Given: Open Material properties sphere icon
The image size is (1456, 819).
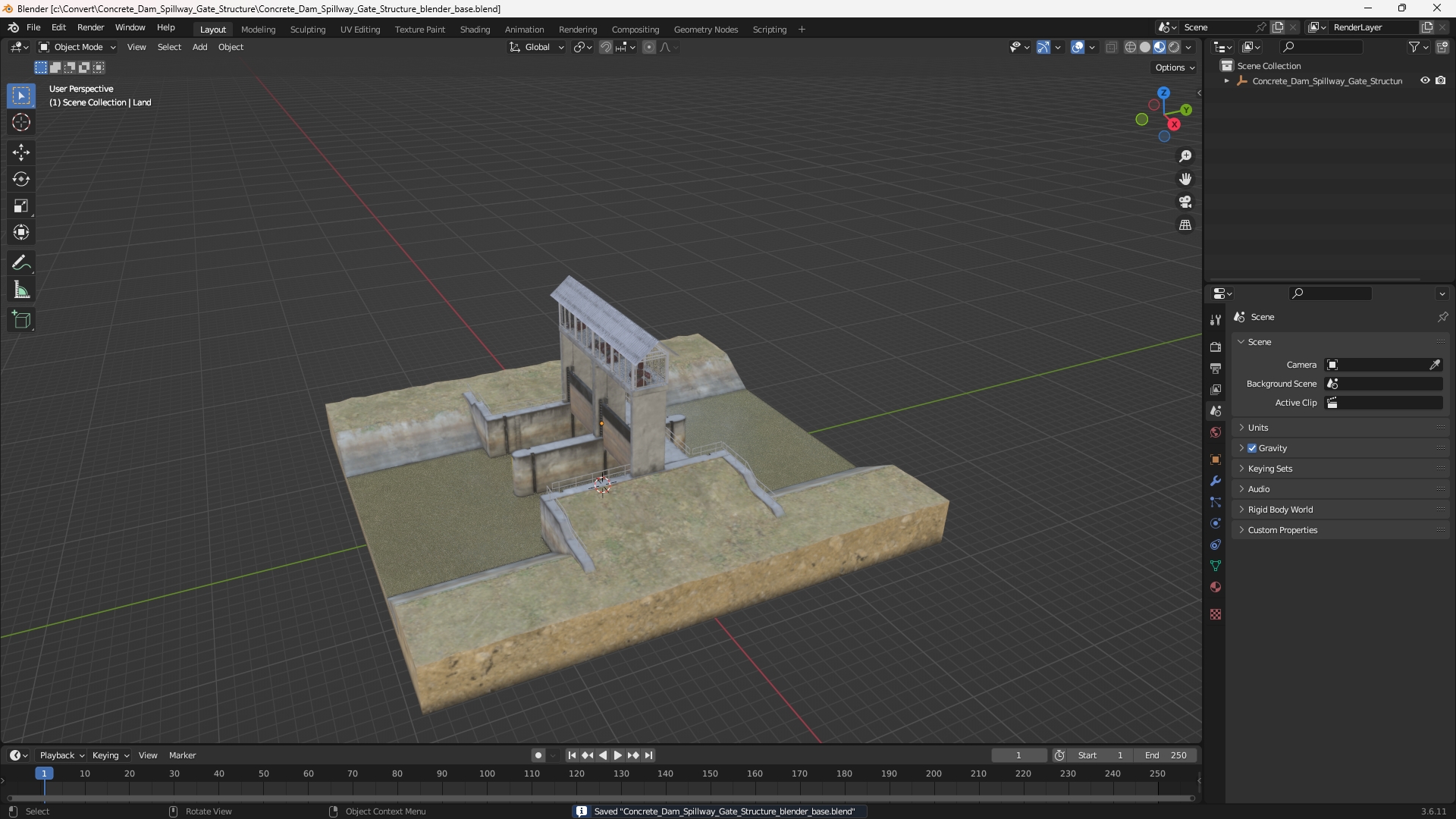Looking at the screenshot, I should 1216,587.
